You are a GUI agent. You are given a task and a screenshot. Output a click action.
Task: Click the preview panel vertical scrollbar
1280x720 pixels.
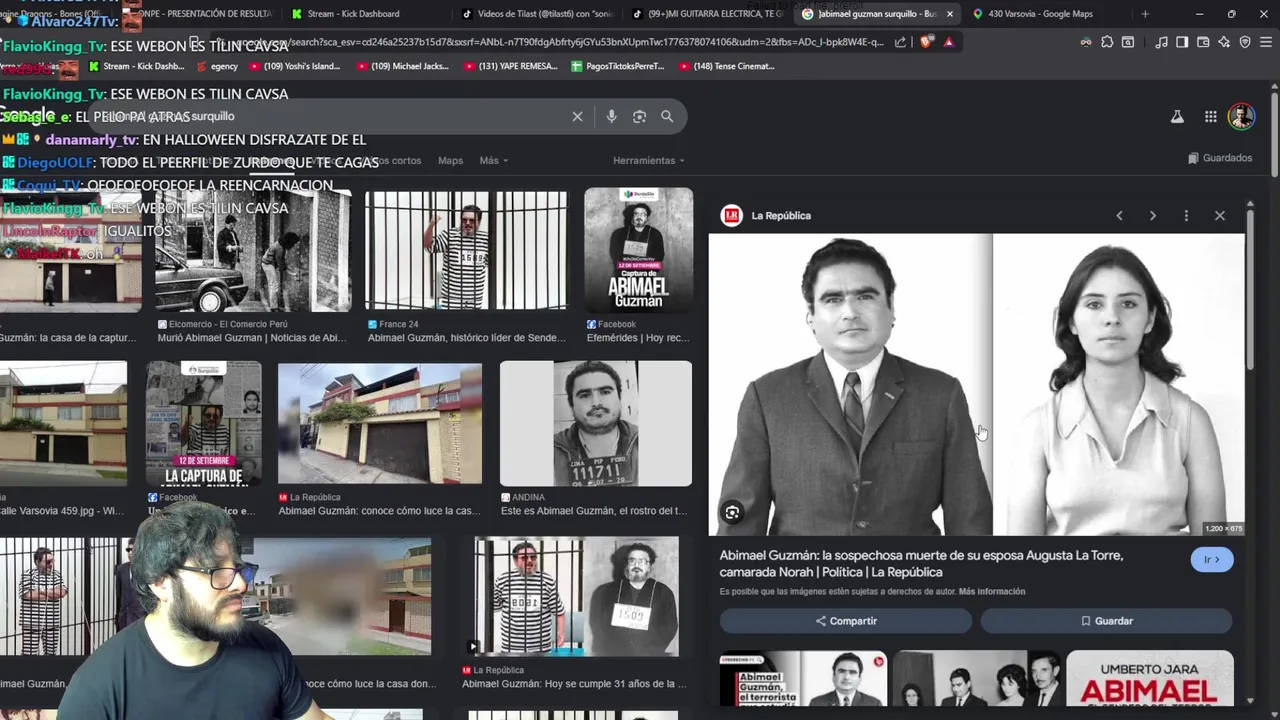[1250, 290]
